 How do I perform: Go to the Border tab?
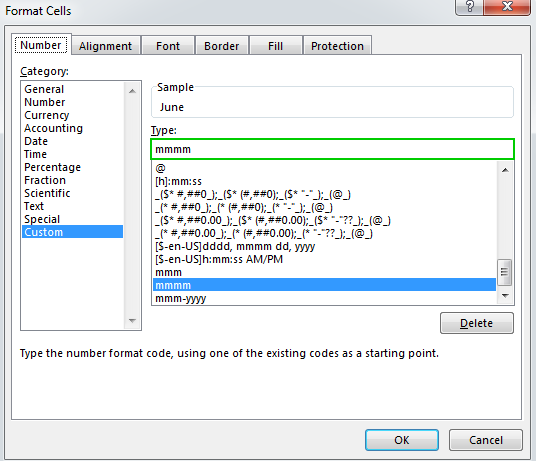click(x=222, y=46)
